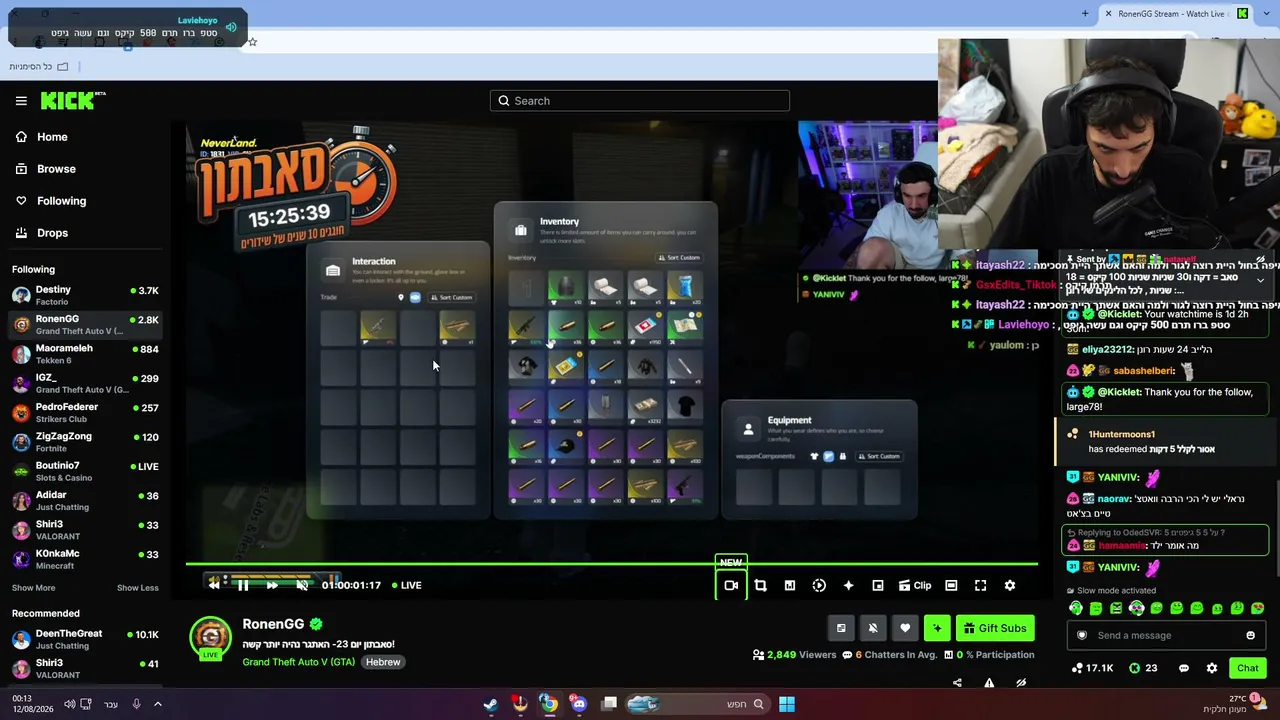This screenshot has height=720, width=1280.
Task: Click RonenGG's channel avatar
Action: [x=210, y=638]
